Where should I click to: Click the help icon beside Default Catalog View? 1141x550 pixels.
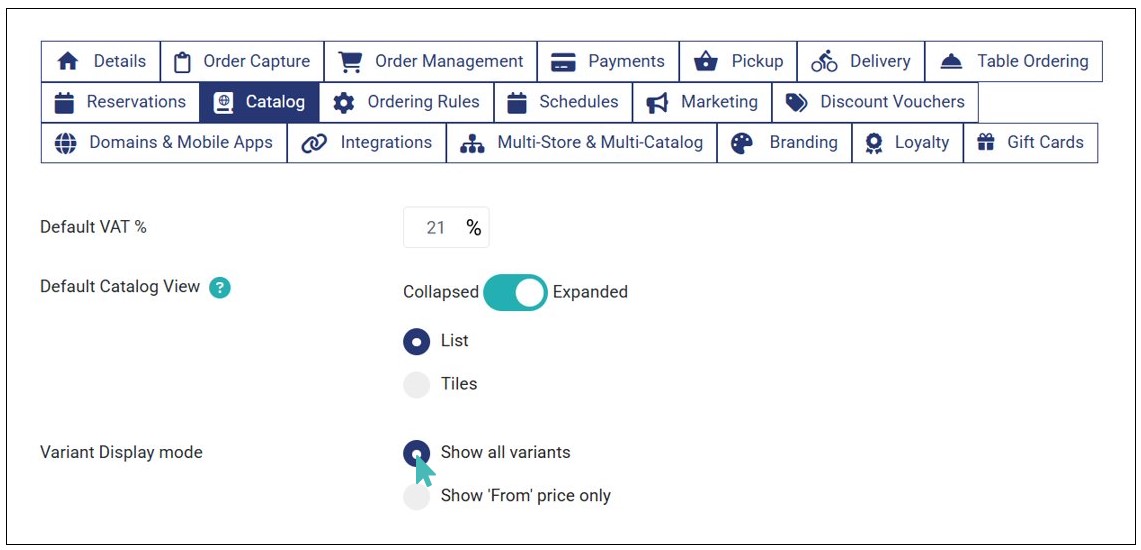click(220, 287)
